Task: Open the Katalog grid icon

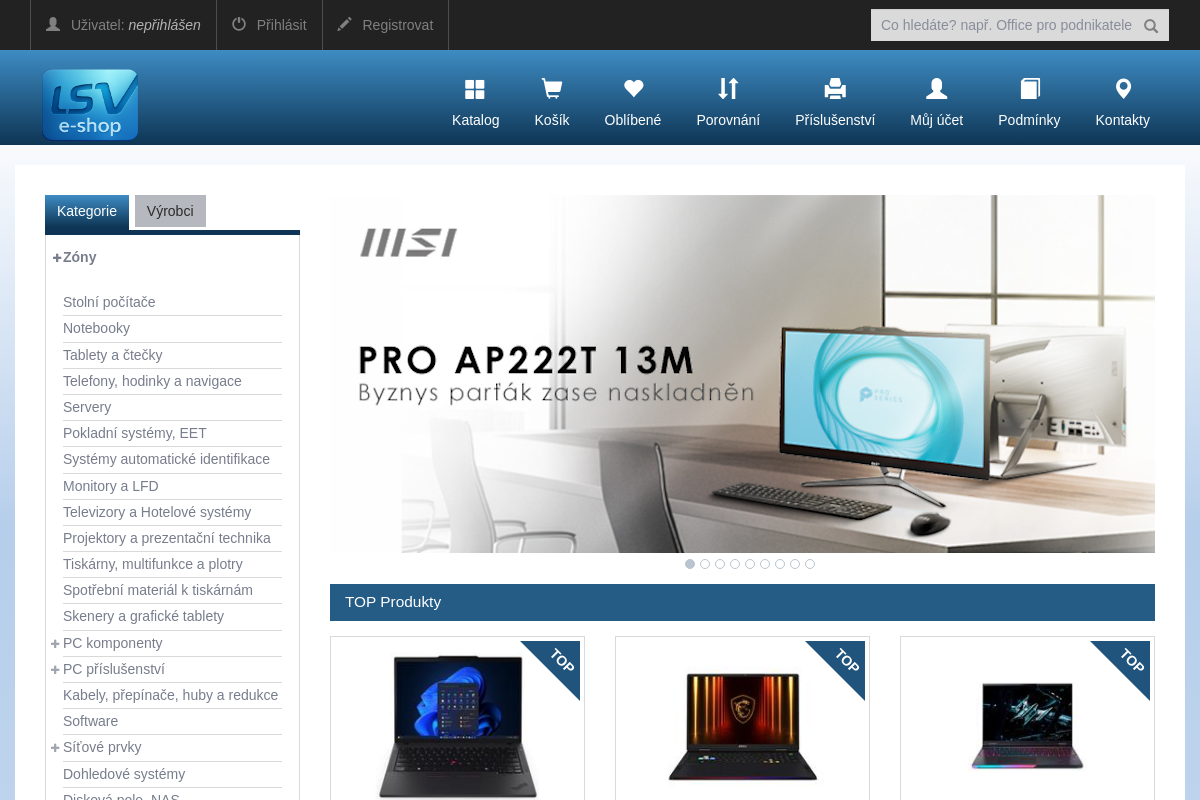Action: (x=475, y=89)
